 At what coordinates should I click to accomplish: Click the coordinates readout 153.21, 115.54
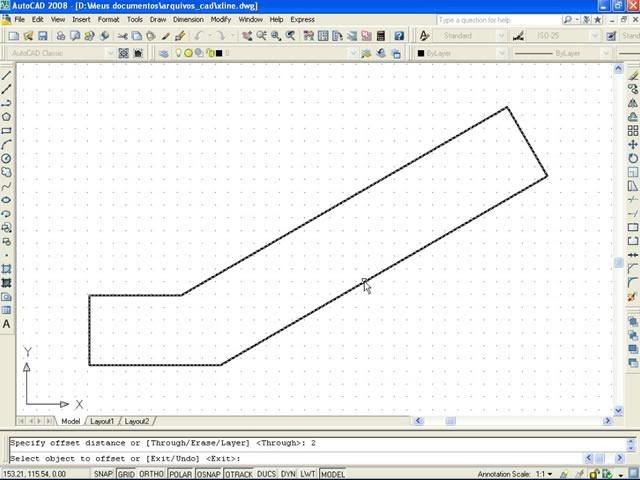pos(34,474)
